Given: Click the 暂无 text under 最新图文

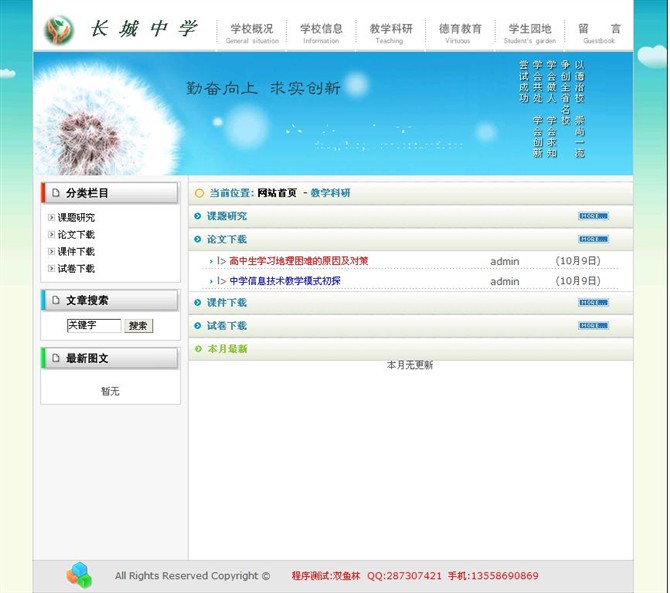Looking at the screenshot, I should click(110, 391).
